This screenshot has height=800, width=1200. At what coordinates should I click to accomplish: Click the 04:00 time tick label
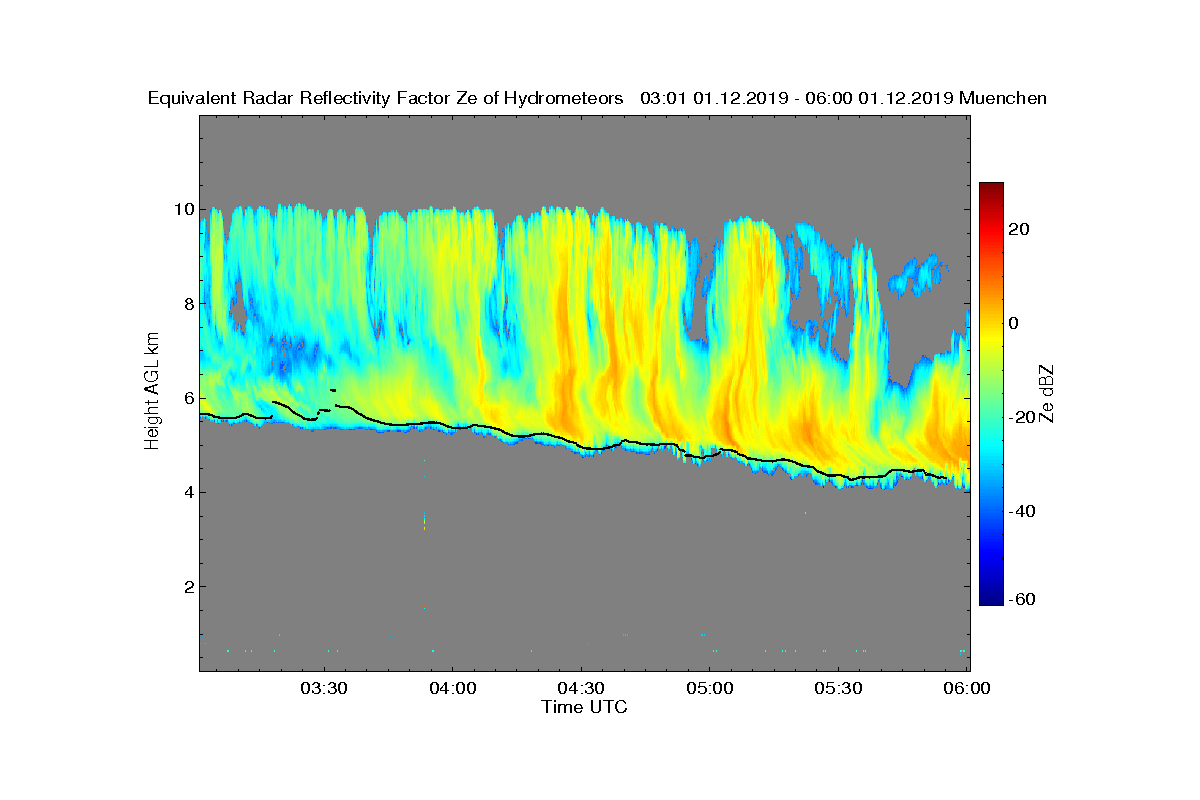pos(452,688)
